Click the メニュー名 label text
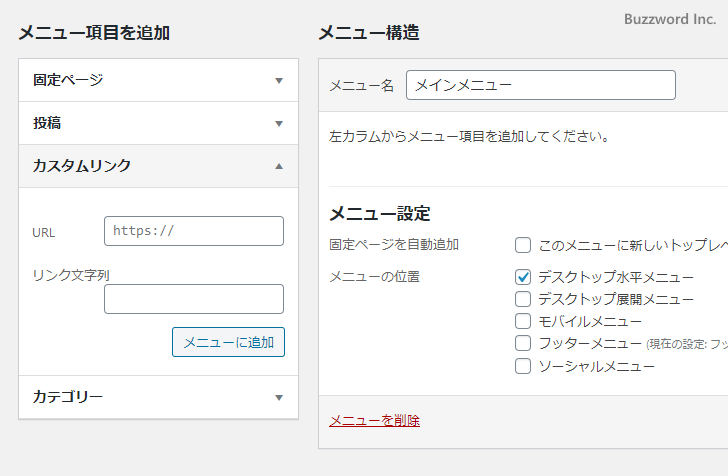Image resolution: width=728 pixels, height=476 pixels. 361,86
